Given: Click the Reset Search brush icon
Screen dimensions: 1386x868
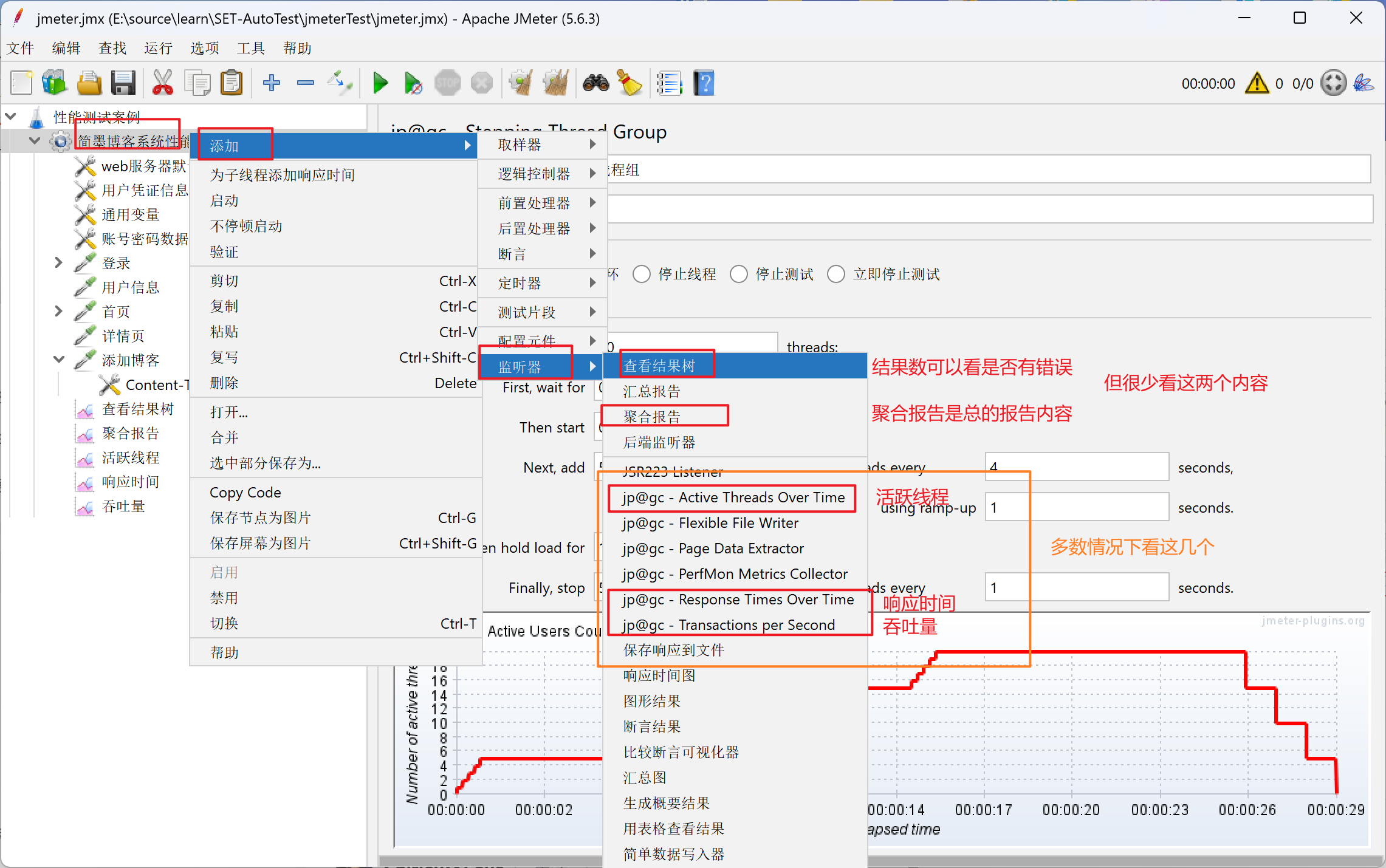Looking at the screenshot, I should tap(630, 83).
